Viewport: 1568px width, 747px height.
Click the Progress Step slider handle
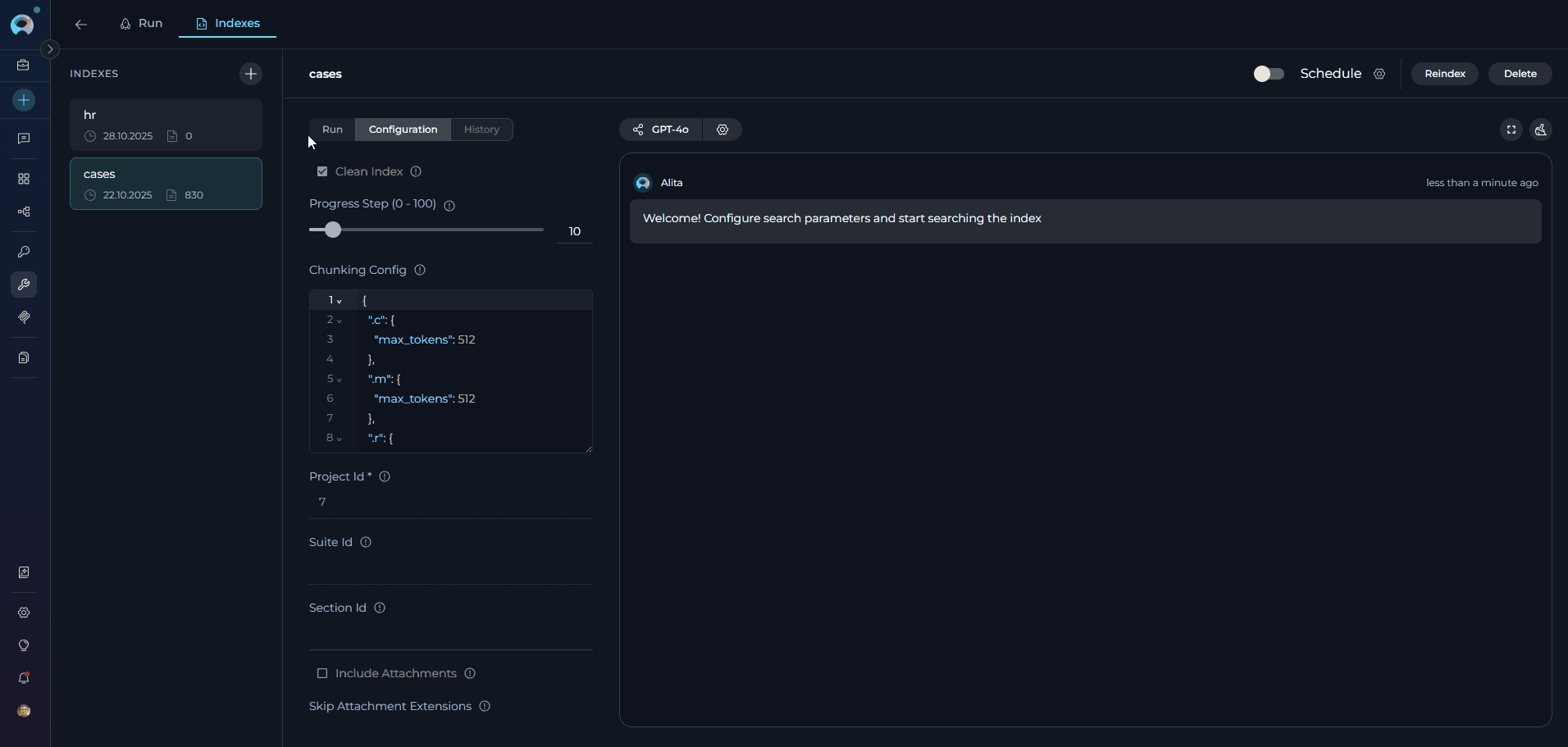(x=332, y=230)
